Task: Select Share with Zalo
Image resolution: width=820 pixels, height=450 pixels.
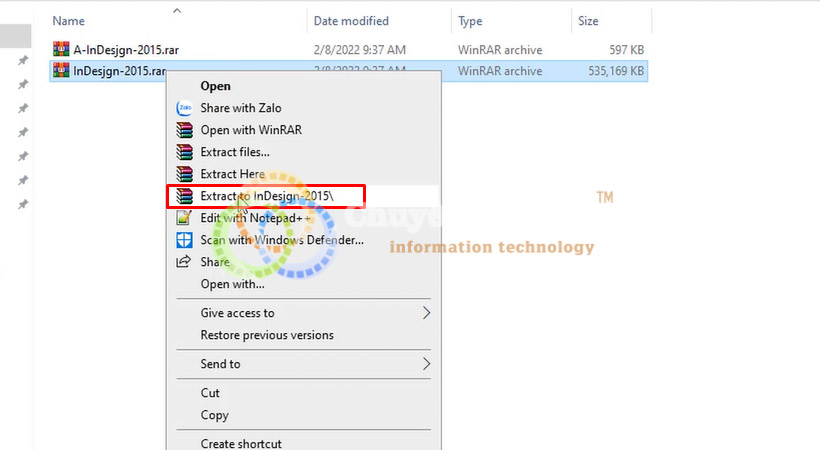Action: pos(241,108)
